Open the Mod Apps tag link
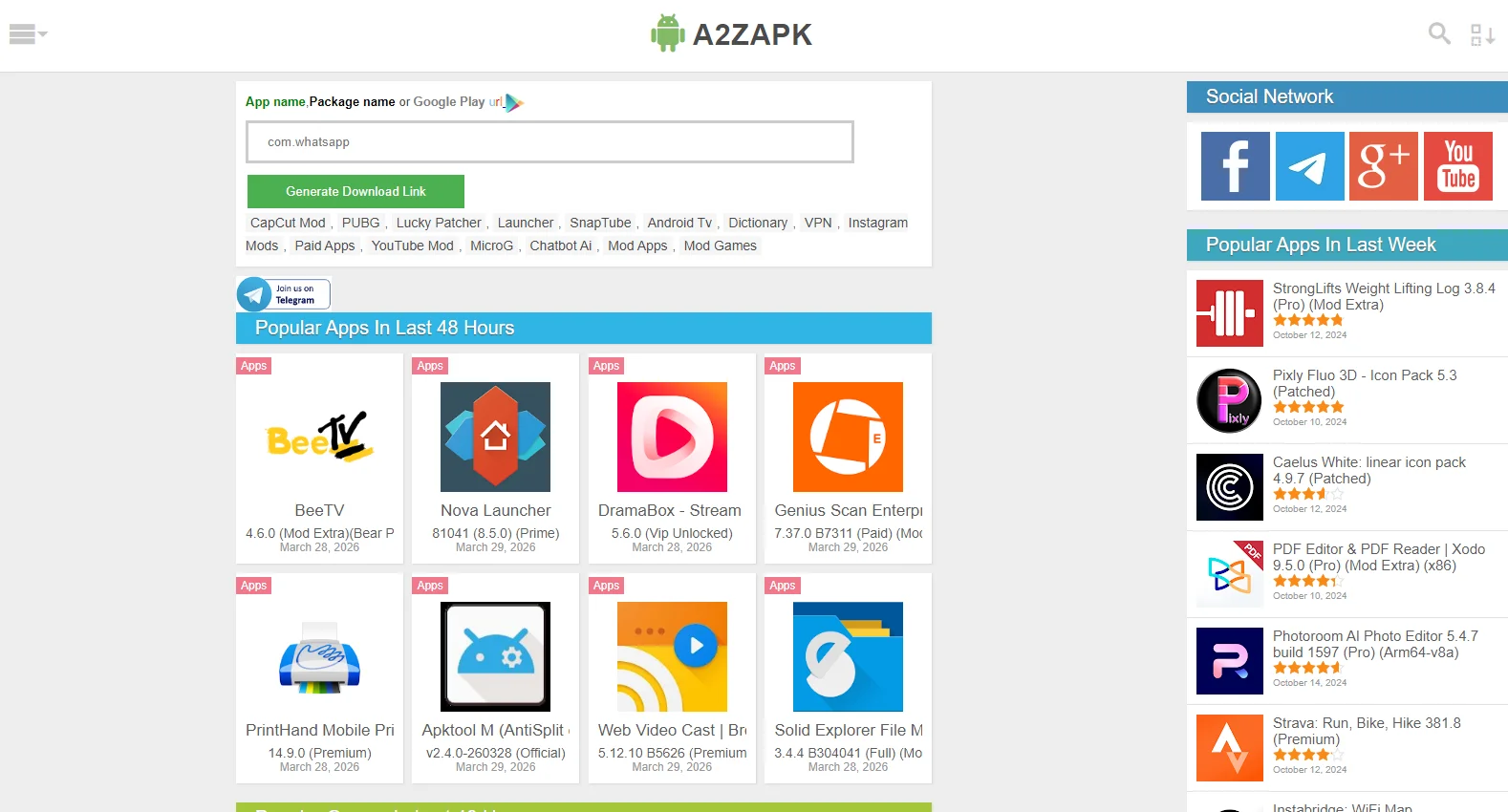 (x=637, y=246)
